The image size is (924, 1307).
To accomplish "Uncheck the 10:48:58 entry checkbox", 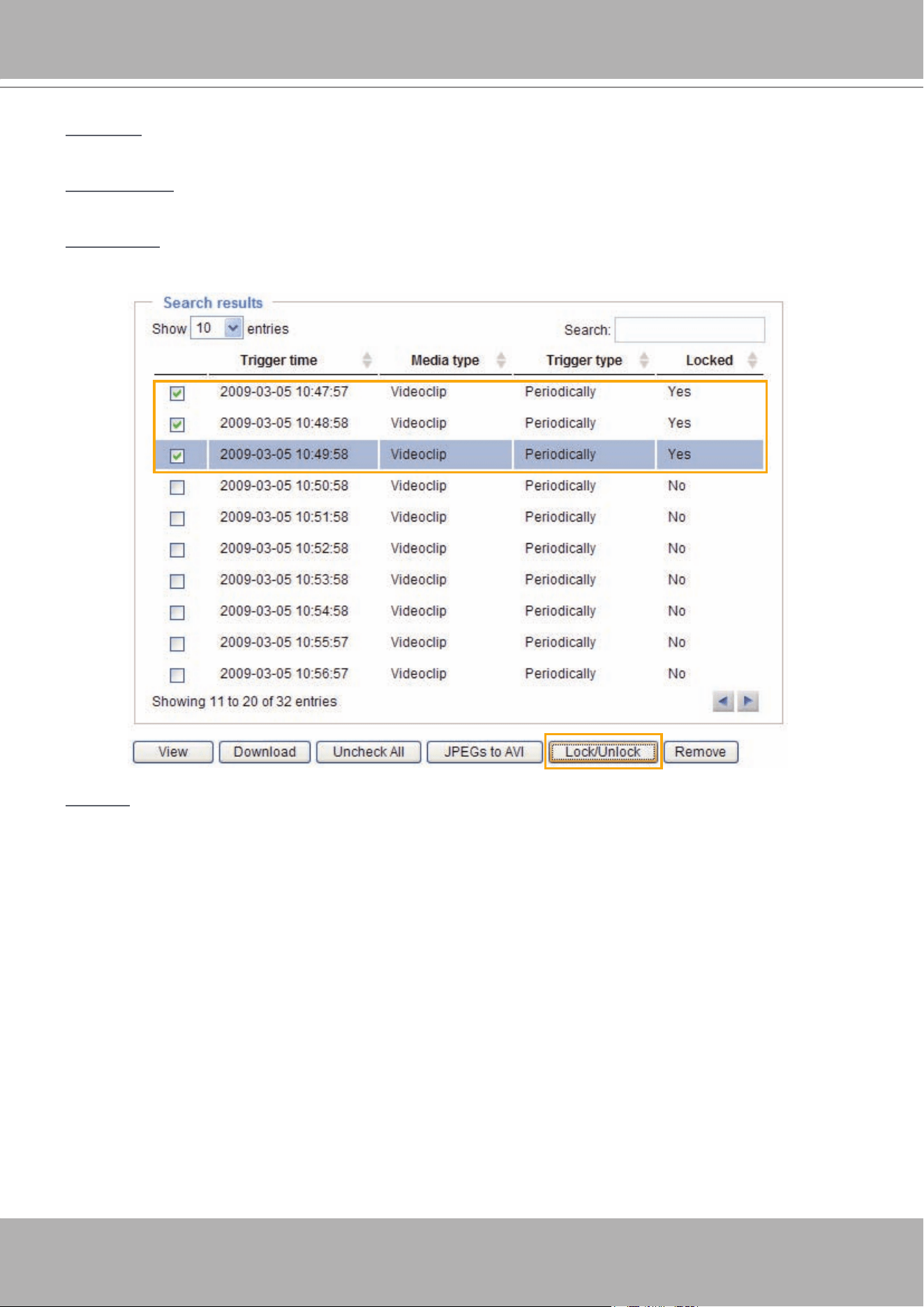I will point(177,424).
